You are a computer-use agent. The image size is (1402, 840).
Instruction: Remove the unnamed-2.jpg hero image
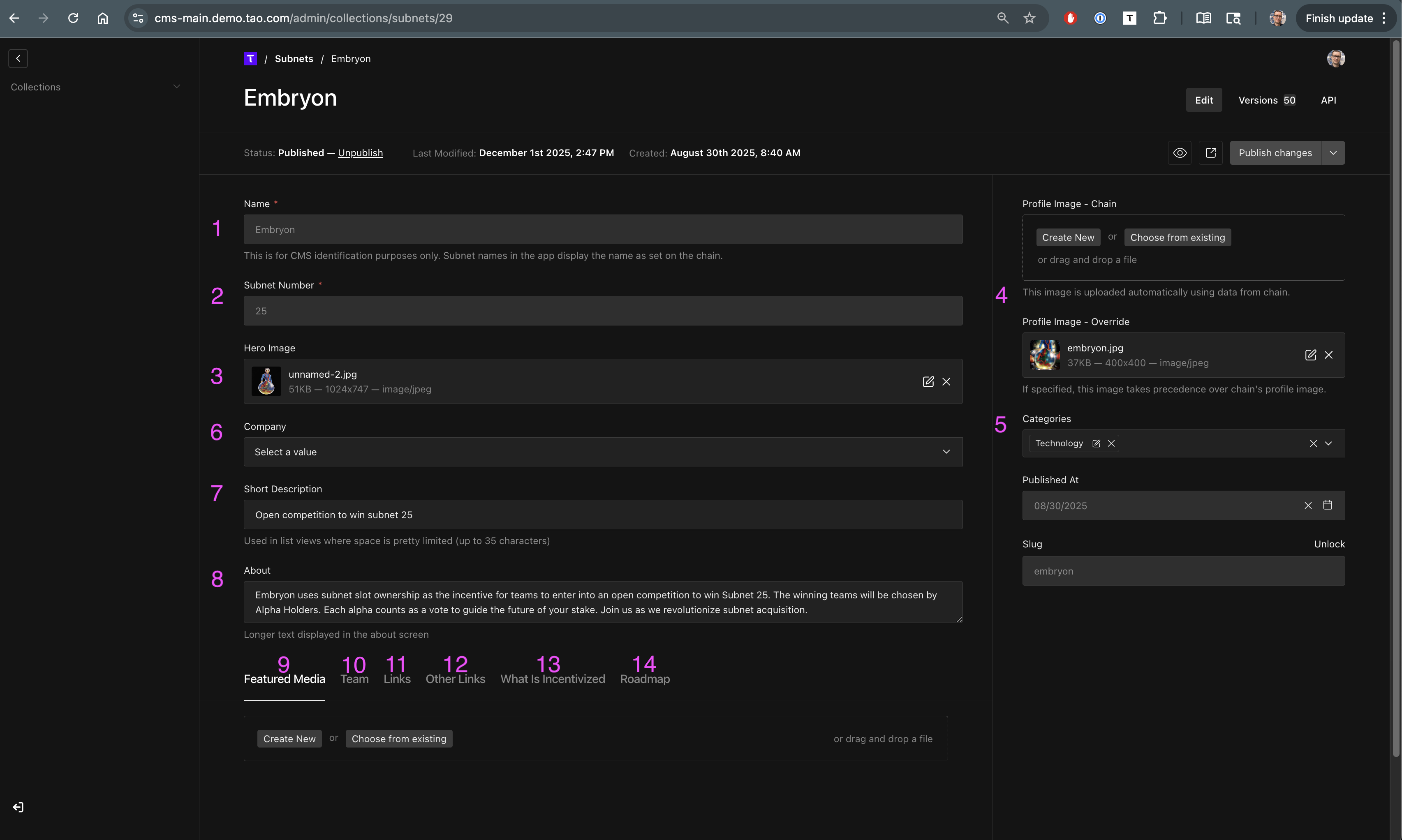point(946,381)
